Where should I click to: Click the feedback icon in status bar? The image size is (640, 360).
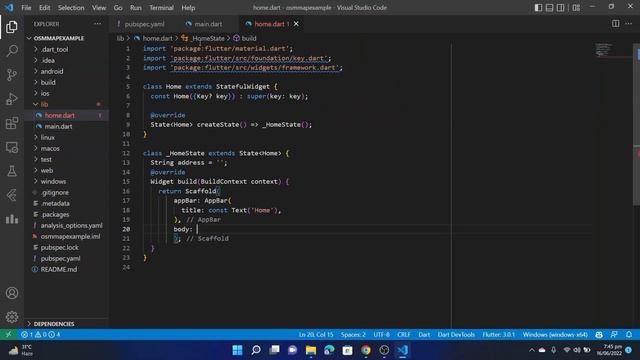point(614,334)
